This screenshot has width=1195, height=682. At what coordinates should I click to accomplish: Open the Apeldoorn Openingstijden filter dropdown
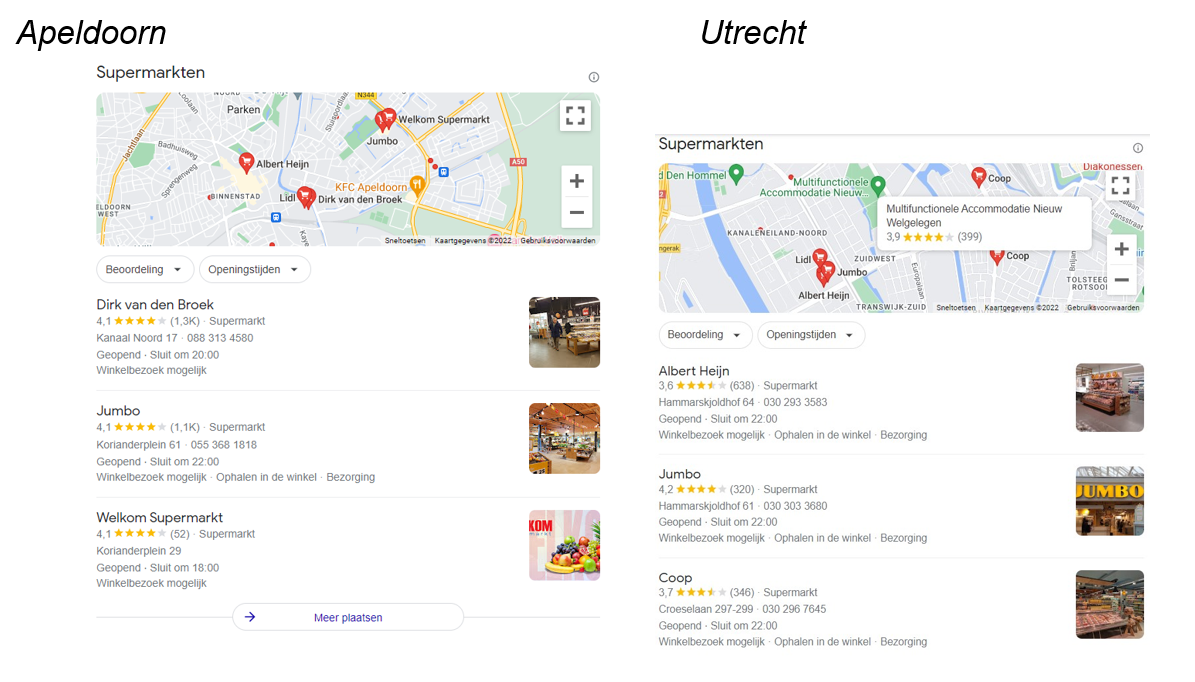point(255,269)
